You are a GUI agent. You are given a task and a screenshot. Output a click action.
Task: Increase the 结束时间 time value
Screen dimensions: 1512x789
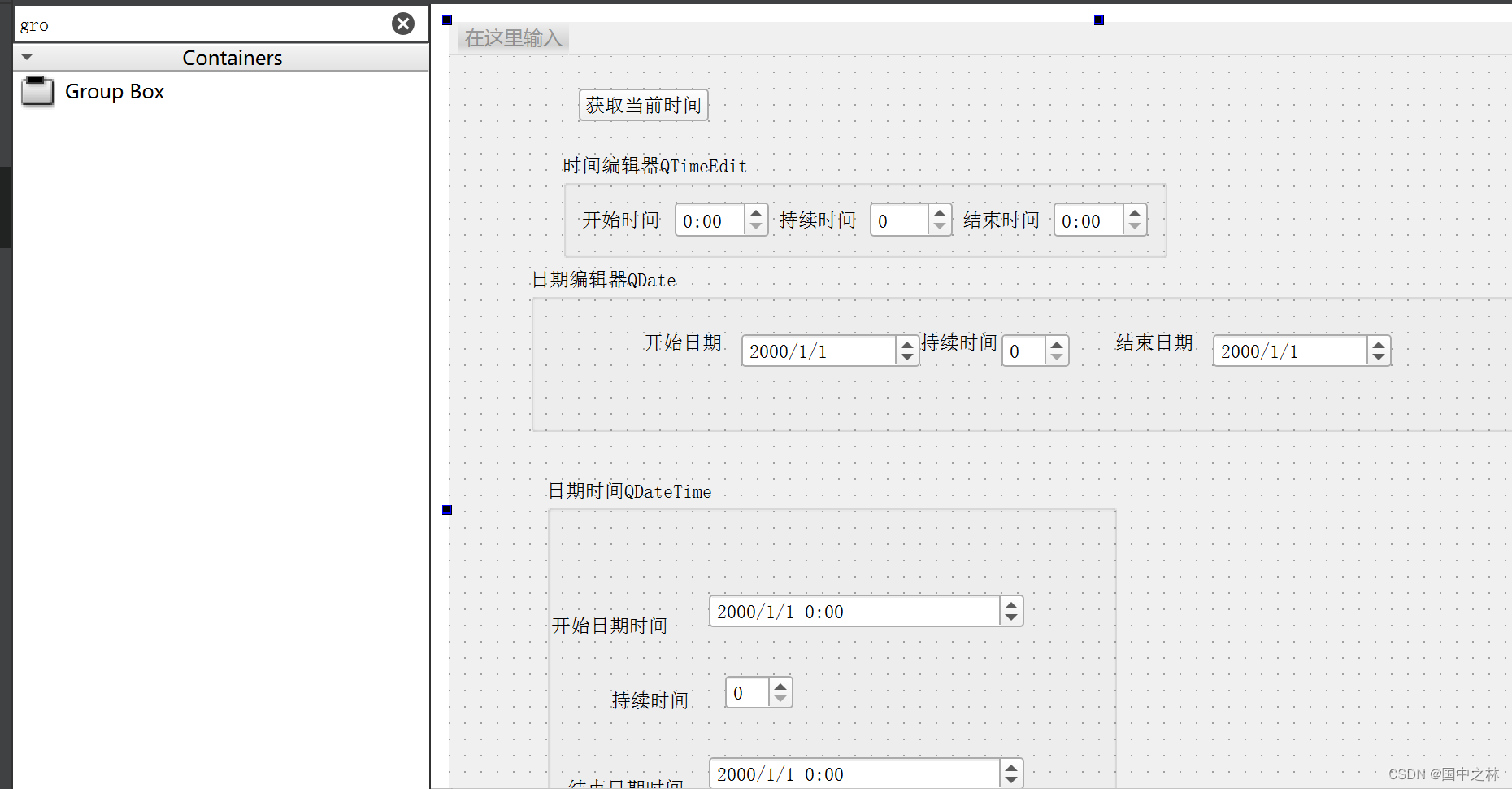coord(1135,213)
